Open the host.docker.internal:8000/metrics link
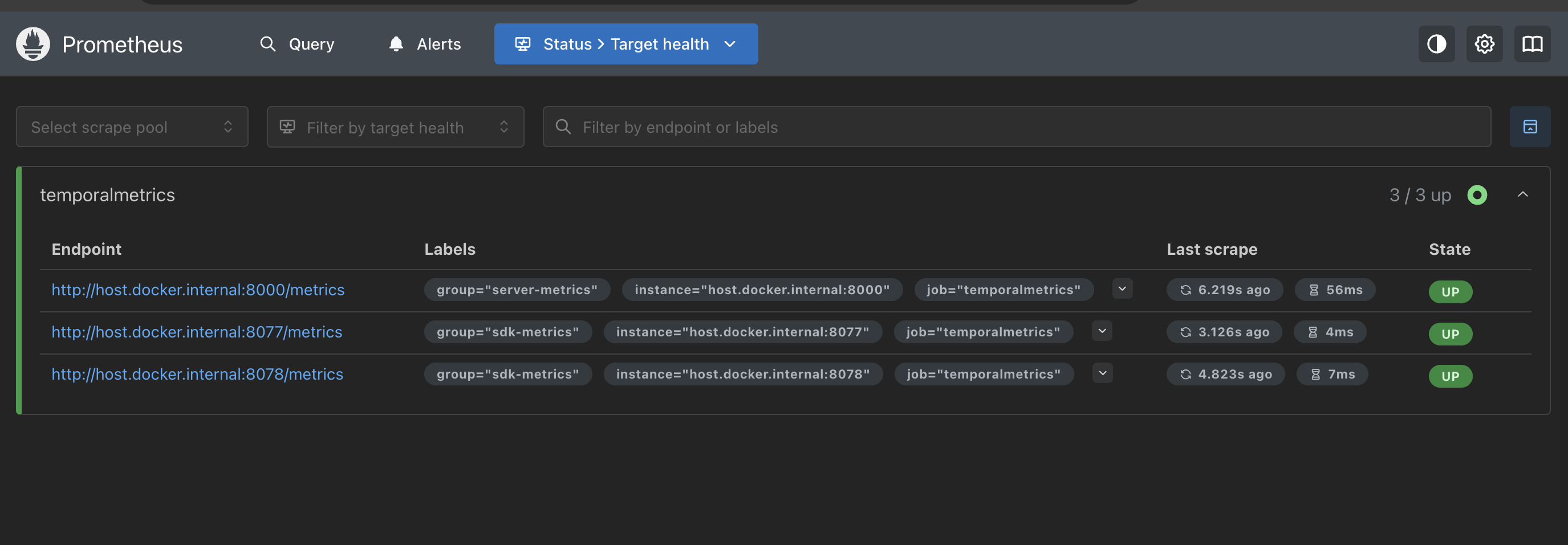The image size is (1568, 545). click(x=198, y=290)
